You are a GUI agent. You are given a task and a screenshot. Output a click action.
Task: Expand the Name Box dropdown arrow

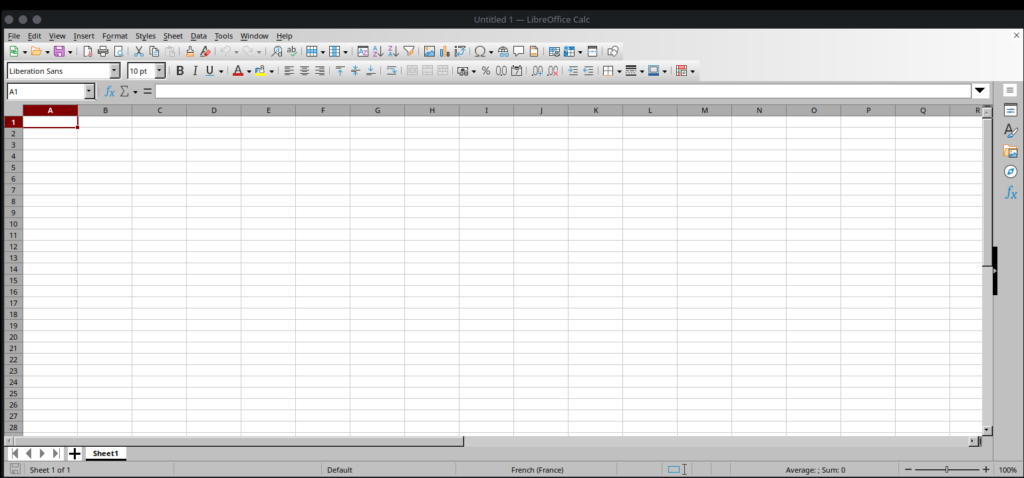point(89,91)
